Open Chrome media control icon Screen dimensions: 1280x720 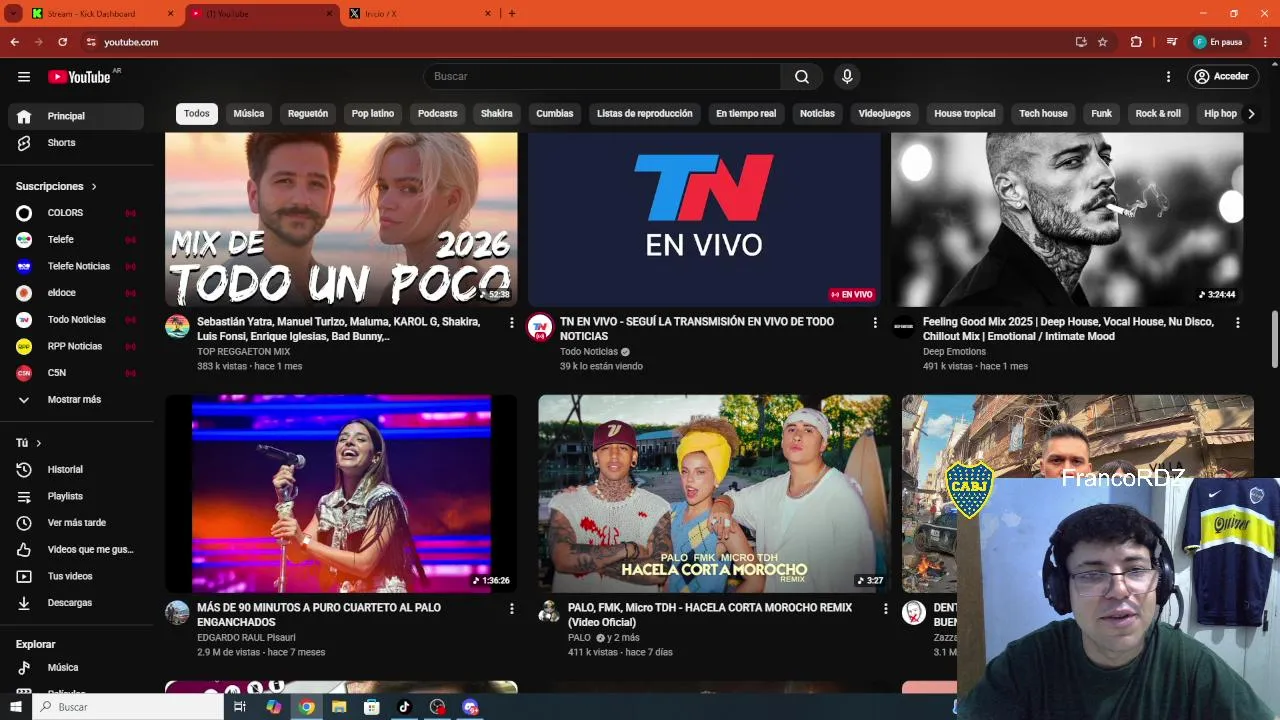1171,42
